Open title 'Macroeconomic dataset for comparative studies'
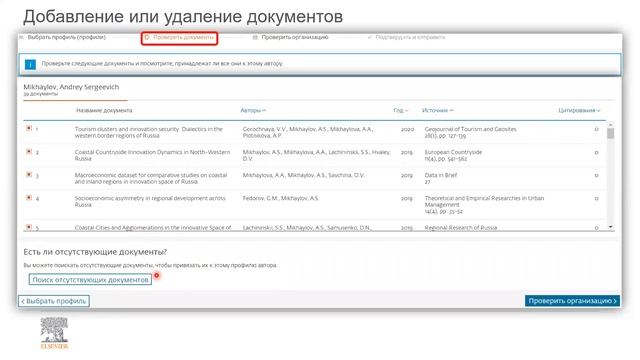Viewport: 640px width, 360px height. point(151,178)
